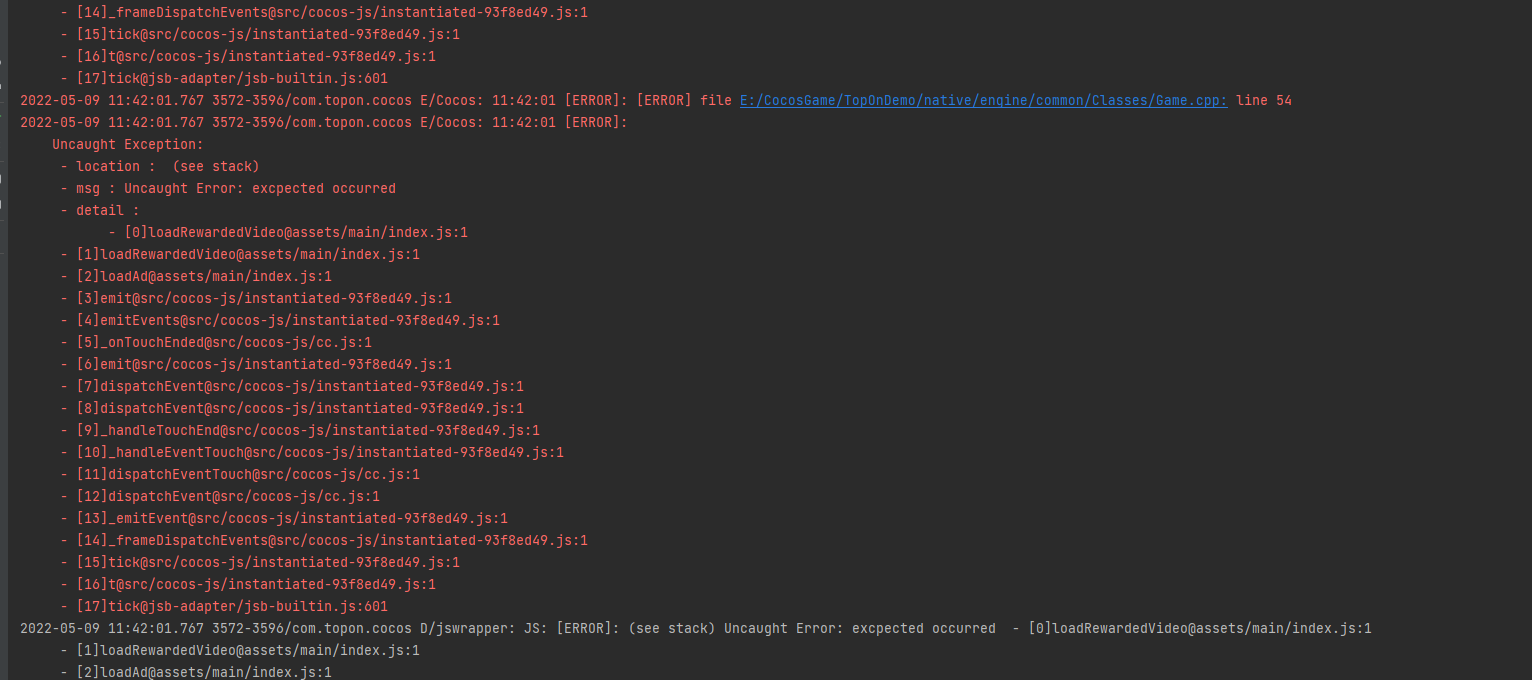Select the "Uncaught Exception:" log line
Screen dimensions: 1532x680
click(x=127, y=144)
